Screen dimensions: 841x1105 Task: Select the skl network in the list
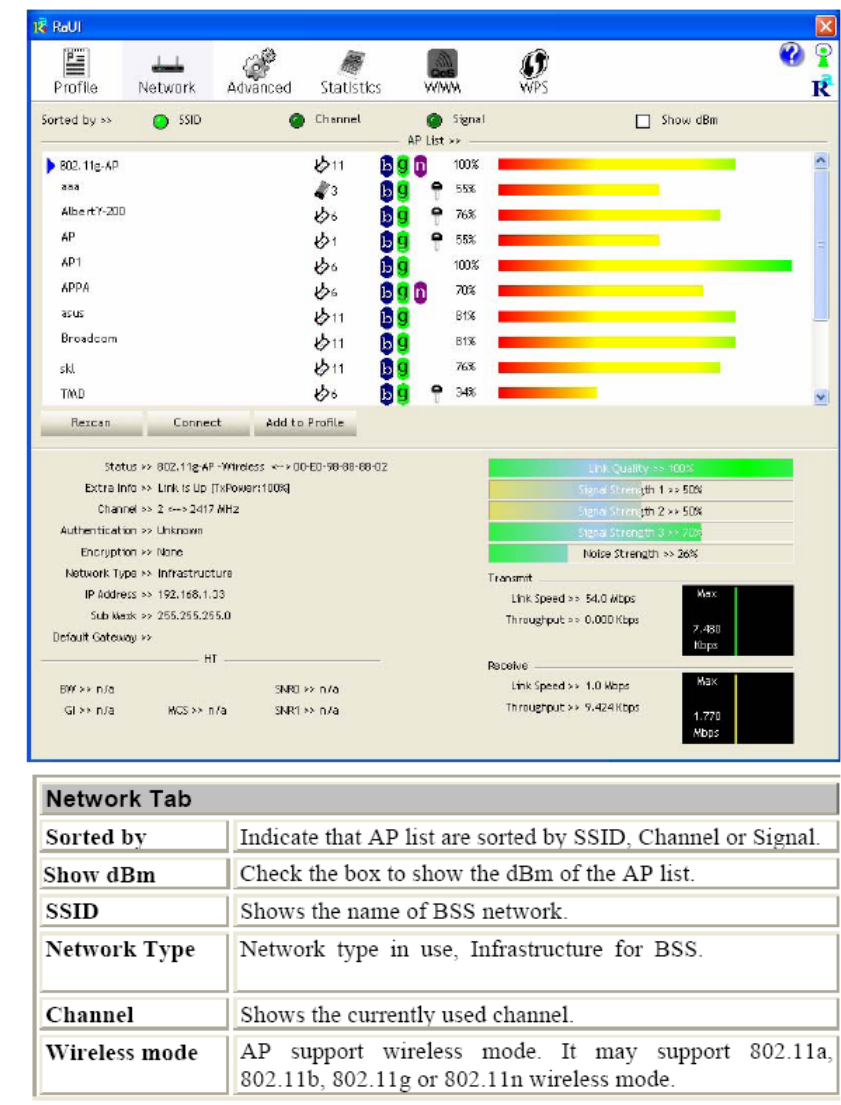tap(427, 367)
